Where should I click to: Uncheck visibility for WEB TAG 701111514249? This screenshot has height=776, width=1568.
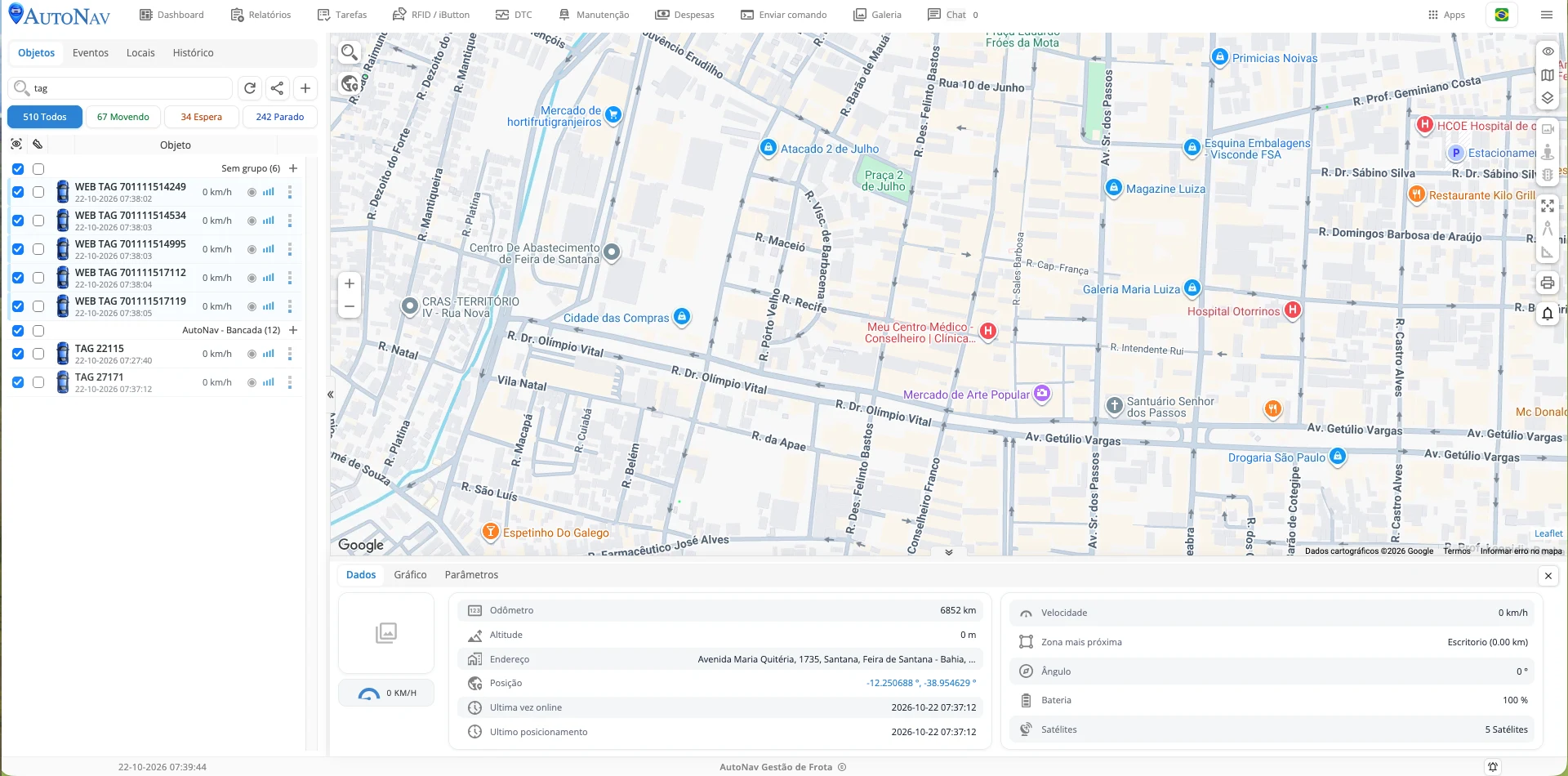(18, 193)
